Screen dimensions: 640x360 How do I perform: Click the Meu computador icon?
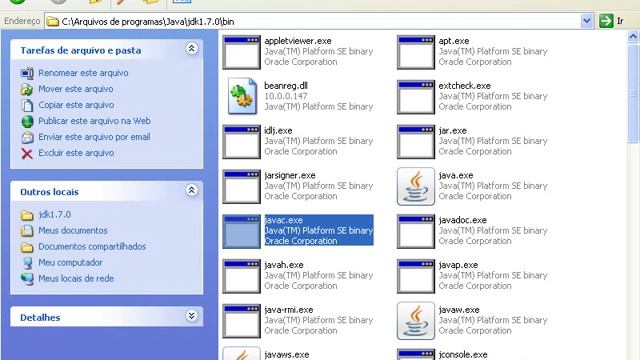tap(27, 263)
